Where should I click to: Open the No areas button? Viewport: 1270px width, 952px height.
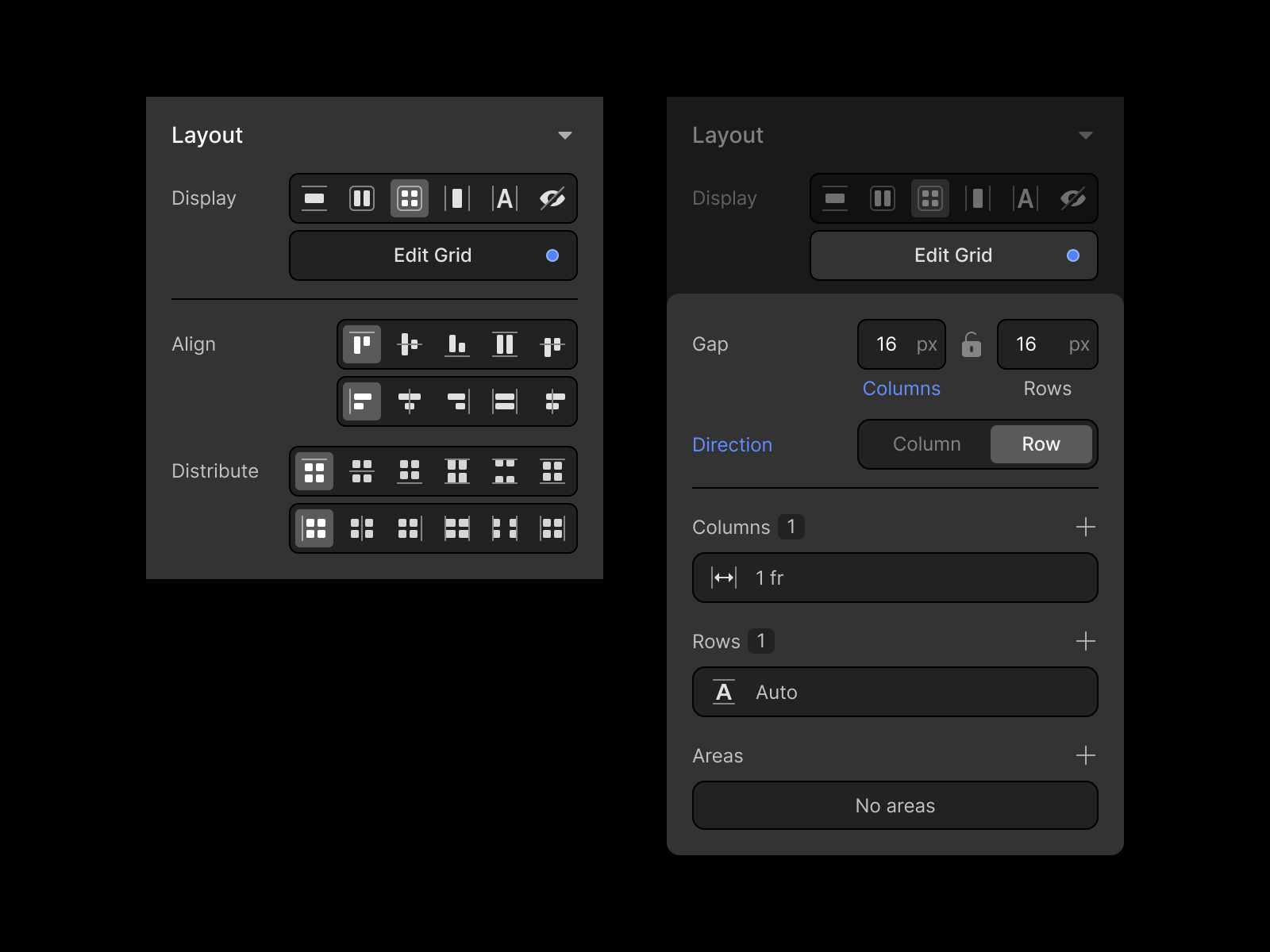(x=895, y=805)
